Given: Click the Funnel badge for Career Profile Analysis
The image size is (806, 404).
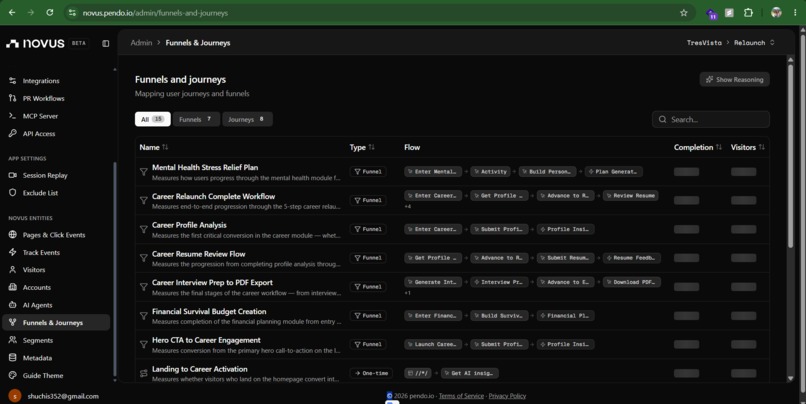Looking at the screenshot, I should click(x=368, y=229).
